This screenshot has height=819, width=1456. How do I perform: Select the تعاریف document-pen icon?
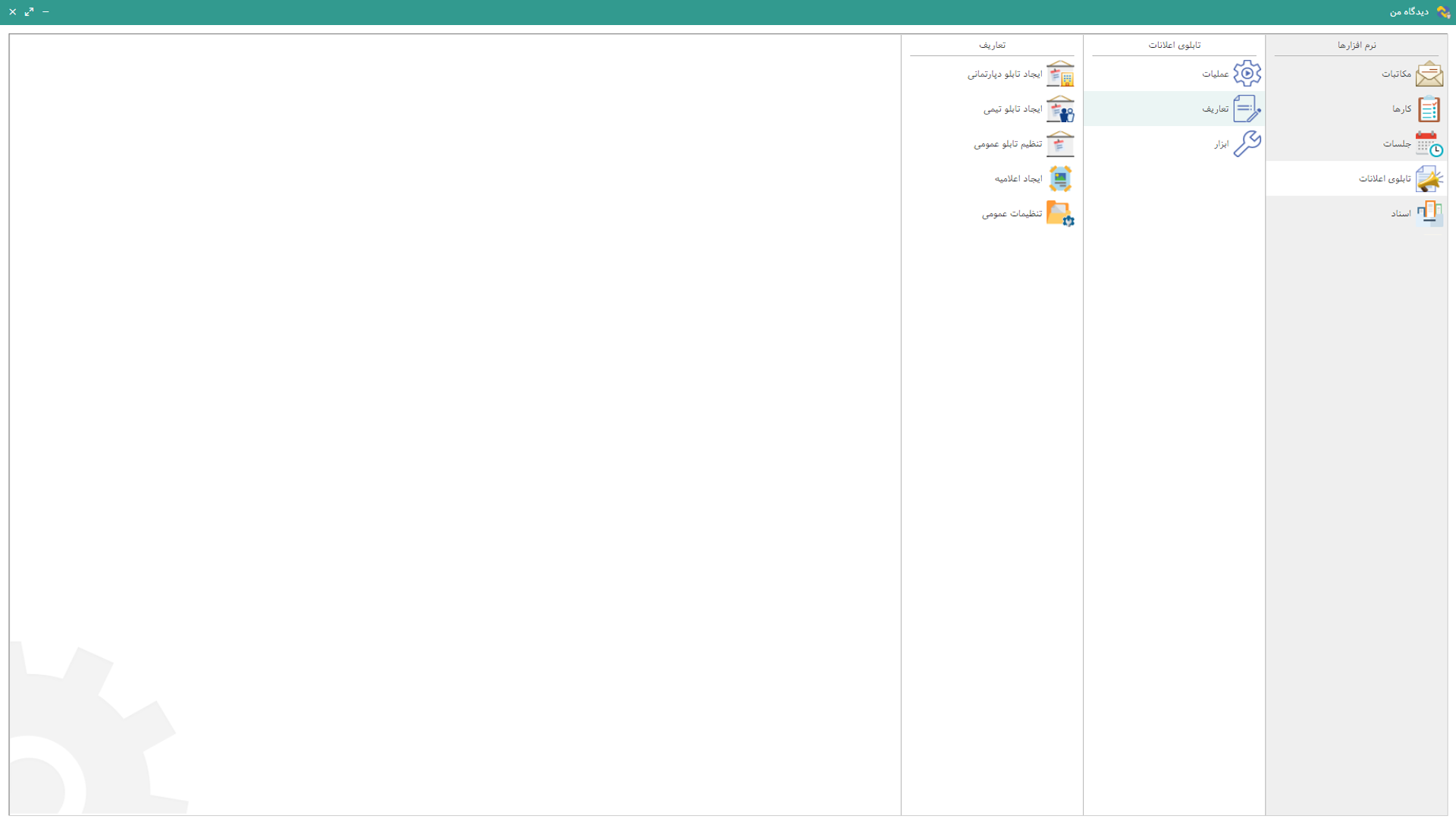click(1247, 109)
